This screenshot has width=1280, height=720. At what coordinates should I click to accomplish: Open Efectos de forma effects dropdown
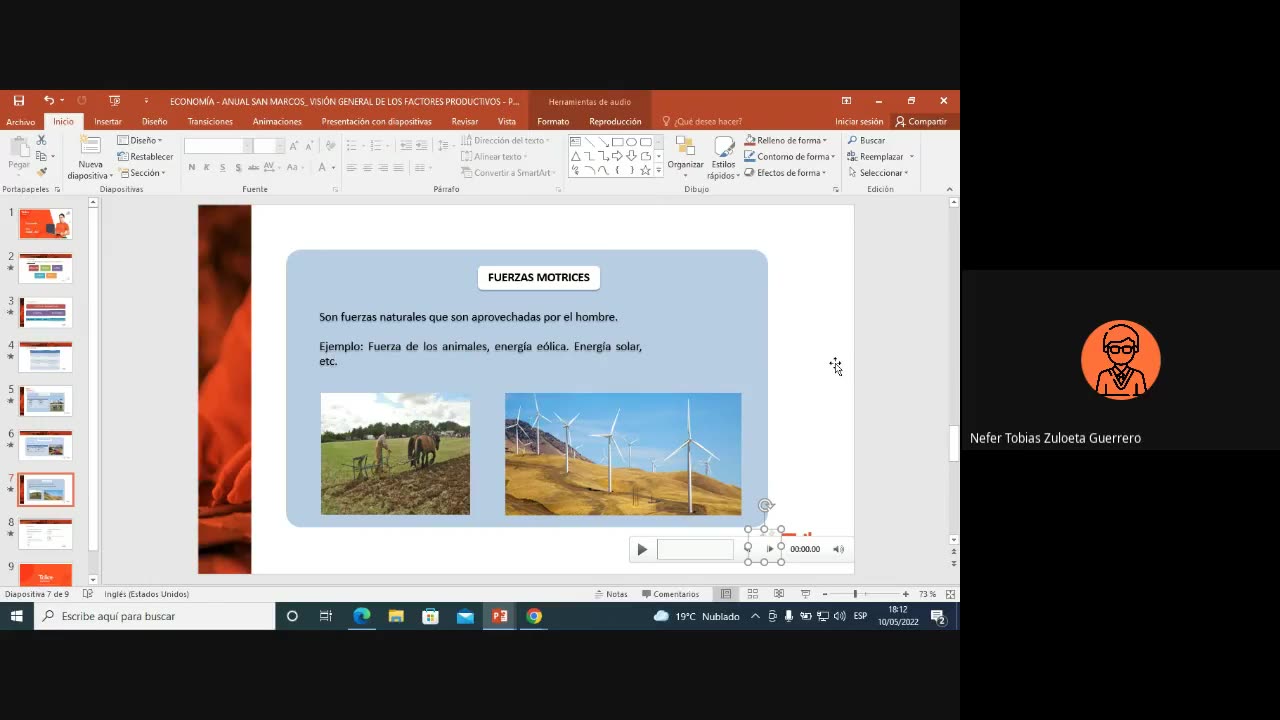785,172
